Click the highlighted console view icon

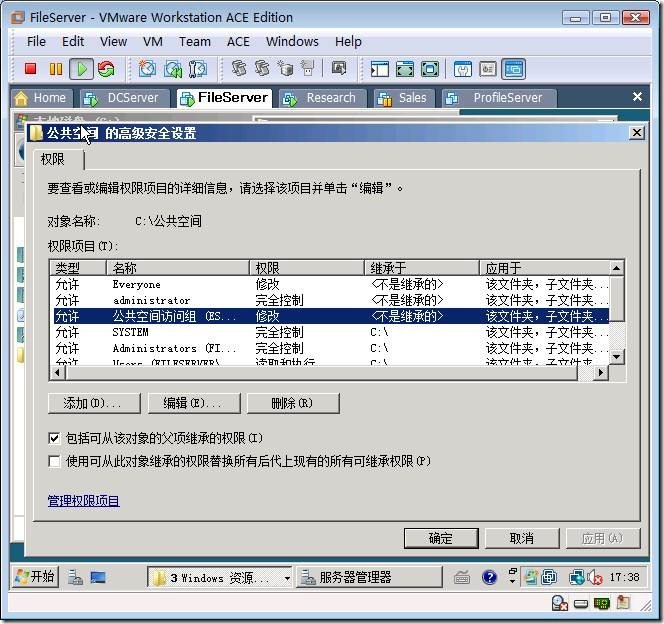tap(513, 69)
